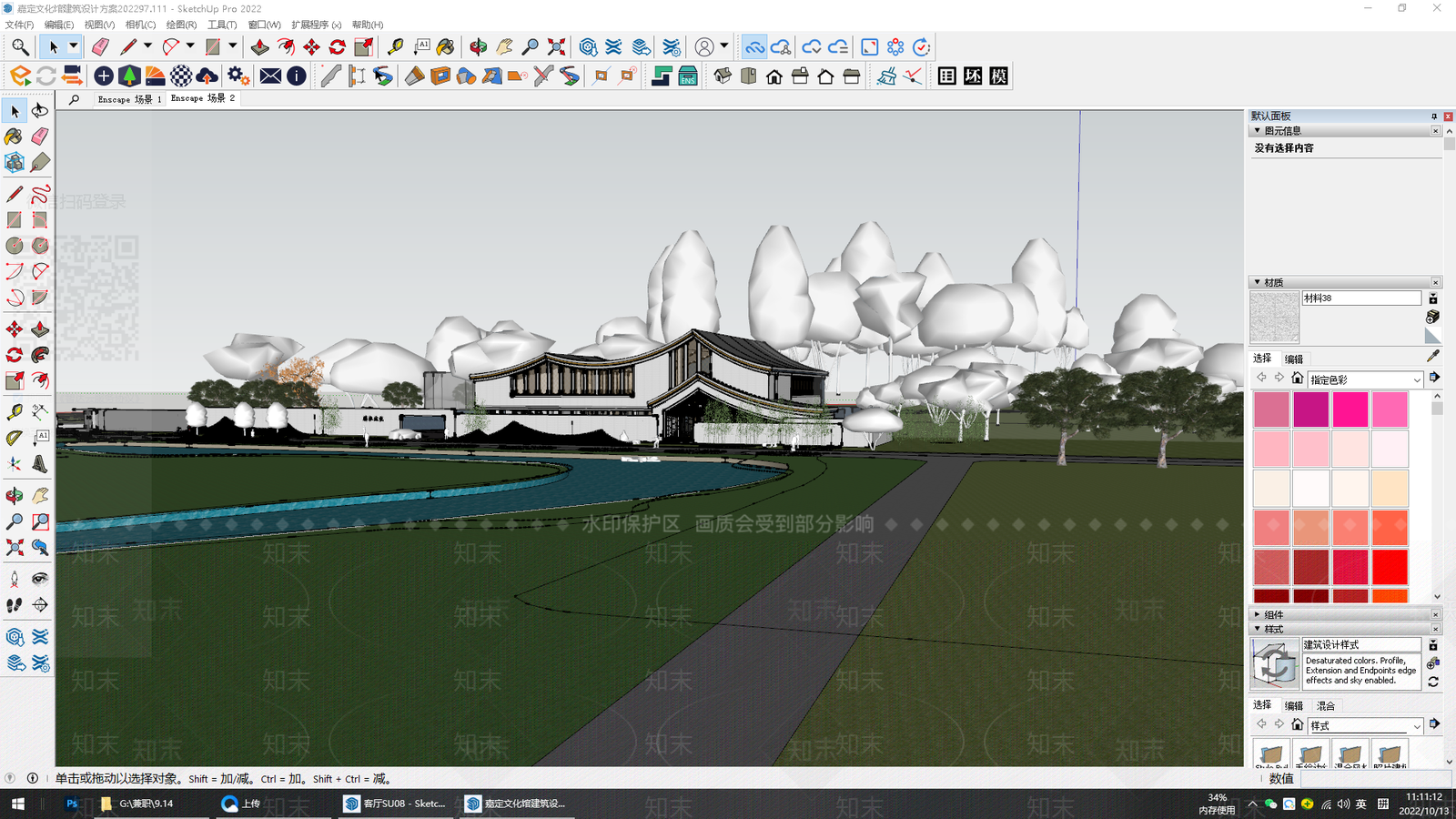Screen dimensions: 1456x819
Task: Pick the Walk footprints tool in the left toolbar
Action: click(15, 605)
